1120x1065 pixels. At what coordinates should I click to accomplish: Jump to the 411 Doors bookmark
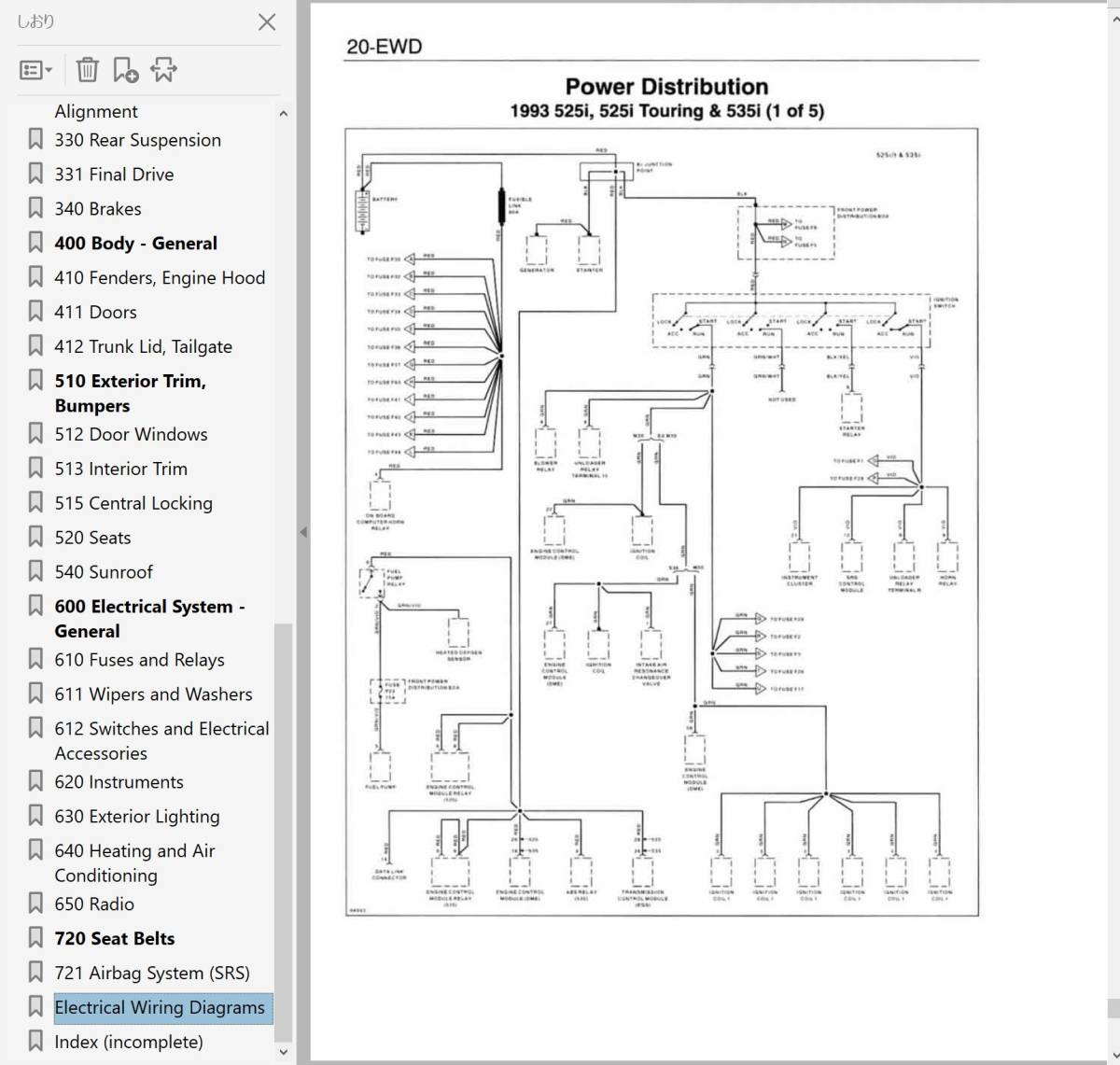click(x=95, y=313)
